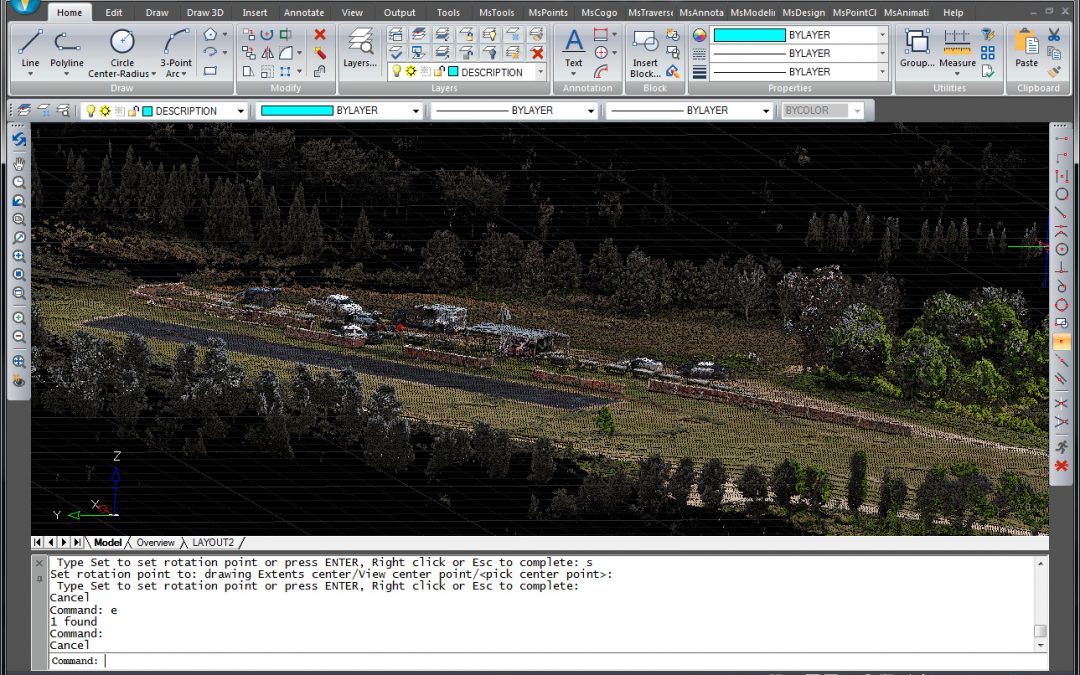Toggle the padlock on DESCRIPTION layer toolbar
This screenshot has width=1080, height=675.
[x=133, y=111]
